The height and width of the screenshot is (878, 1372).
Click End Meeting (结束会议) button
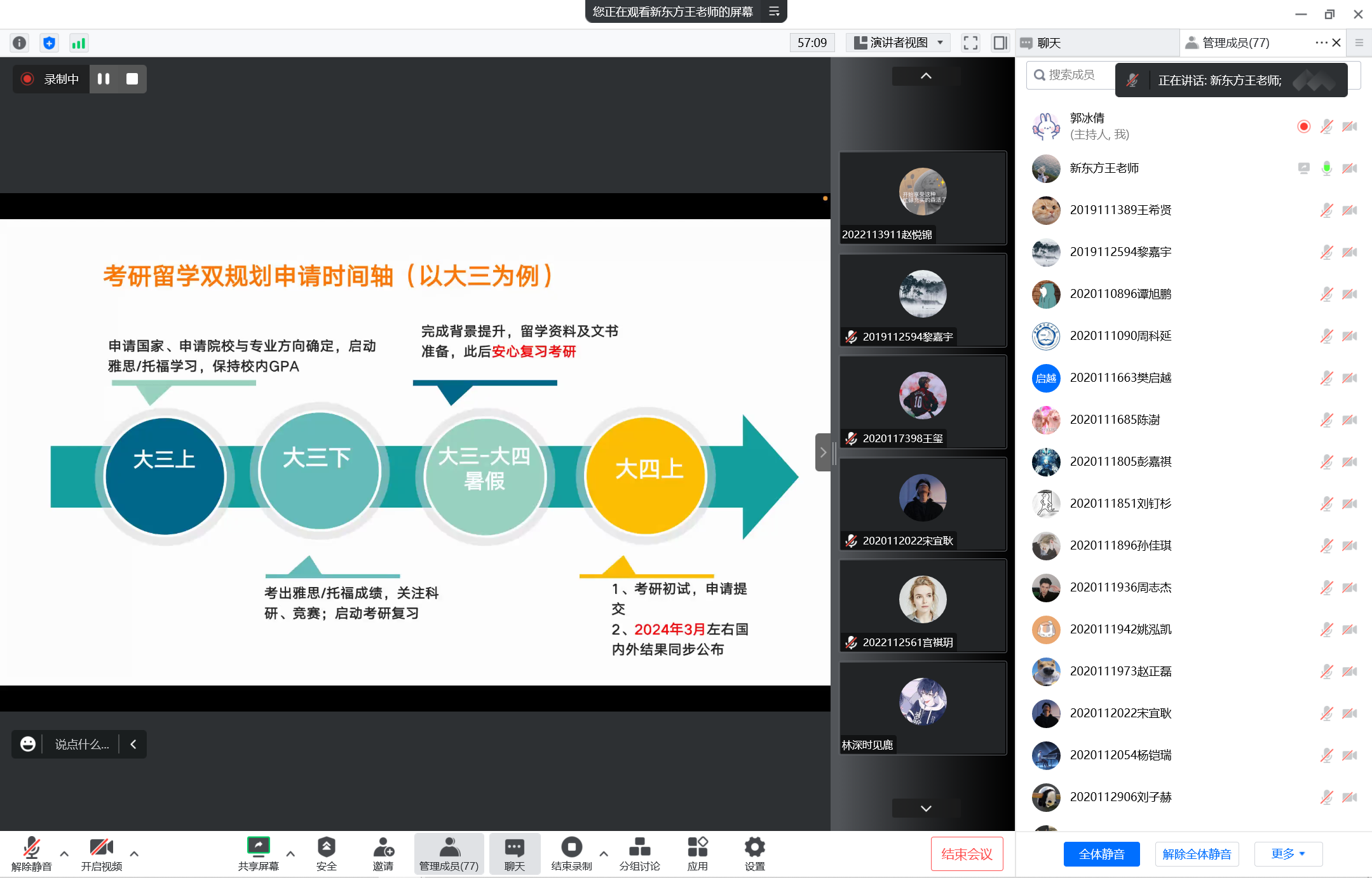pyautogui.click(x=967, y=854)
